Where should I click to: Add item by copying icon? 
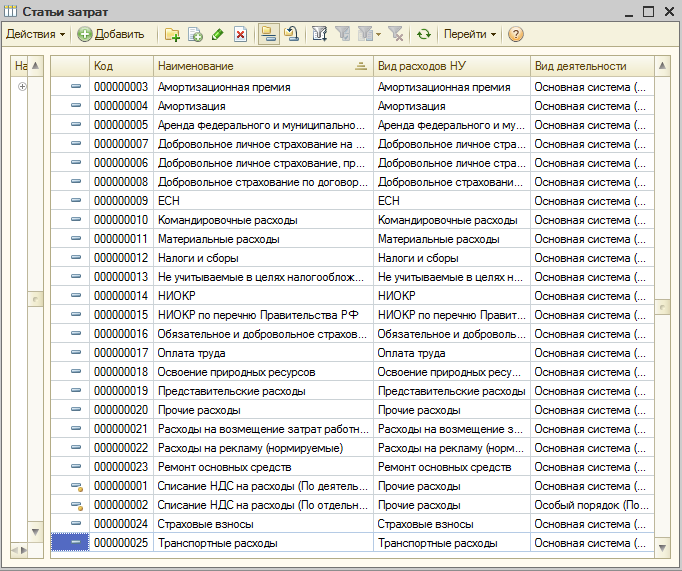tap(195, 34)
